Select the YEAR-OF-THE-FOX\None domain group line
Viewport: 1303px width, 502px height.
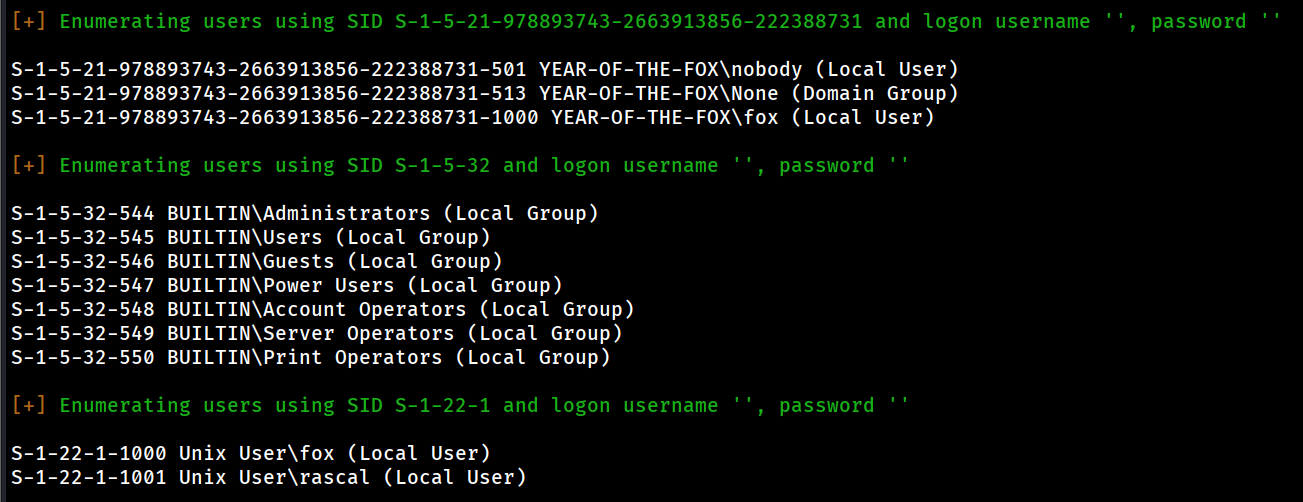484,94
